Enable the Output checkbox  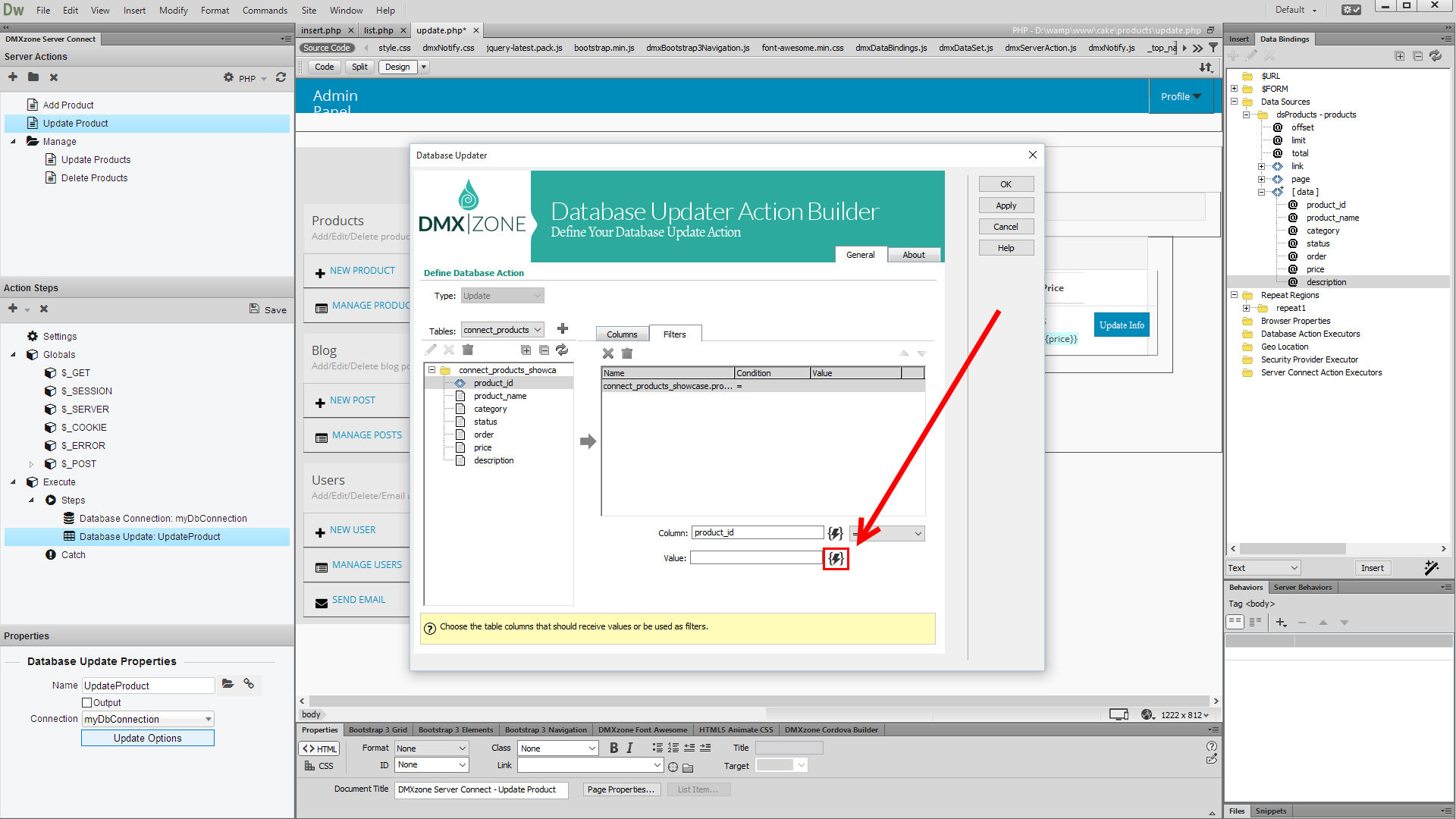[x=87, y=703]
